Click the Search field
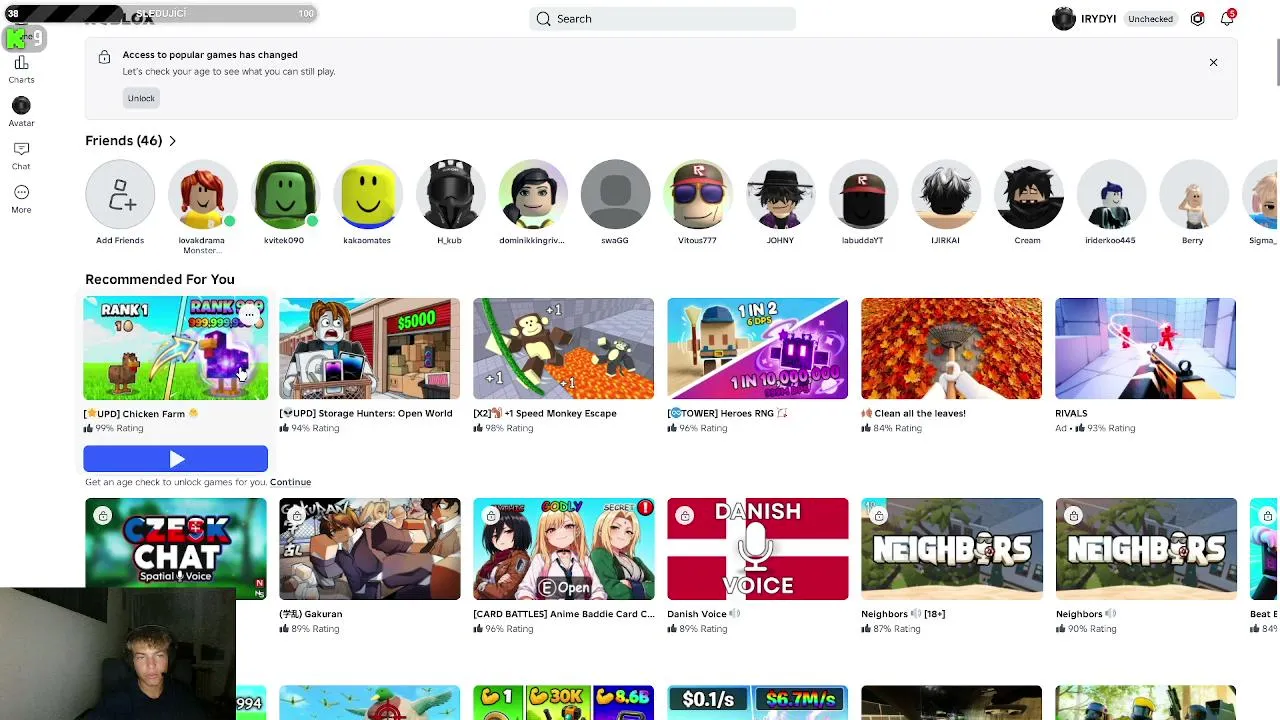Screen dimensions: 1280x720 point(662,19)
